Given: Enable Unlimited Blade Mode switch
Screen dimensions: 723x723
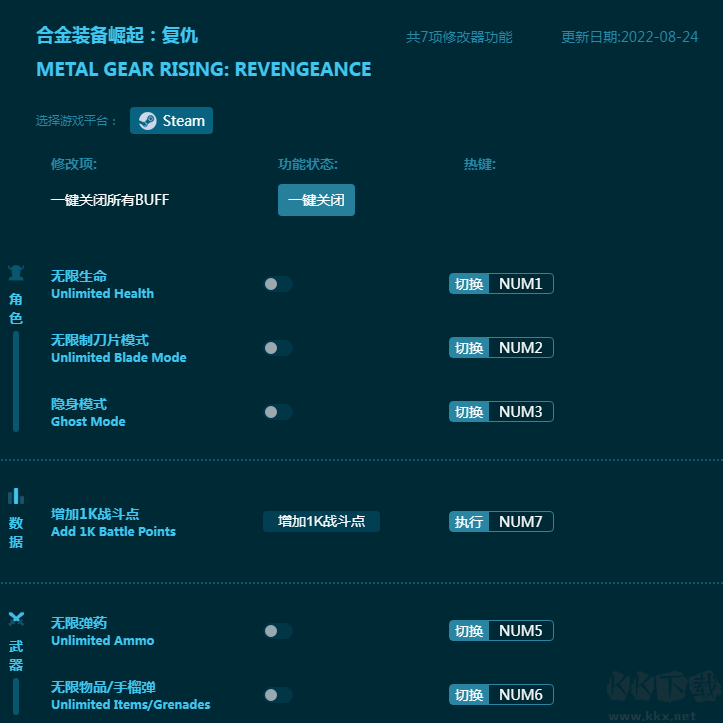Looking at the screenshot, I should (277, 348).
